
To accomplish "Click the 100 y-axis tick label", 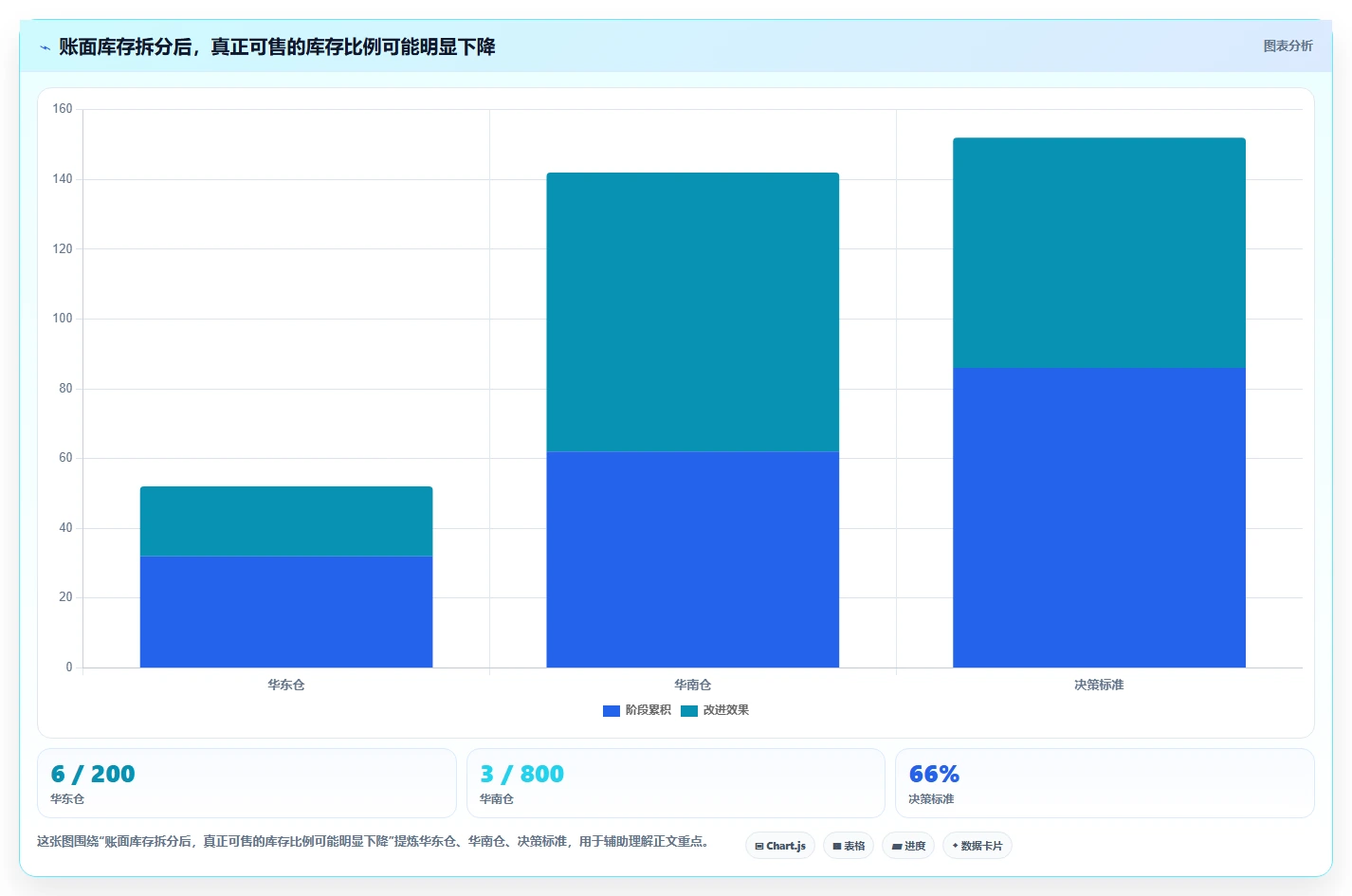I will point(63,319).
